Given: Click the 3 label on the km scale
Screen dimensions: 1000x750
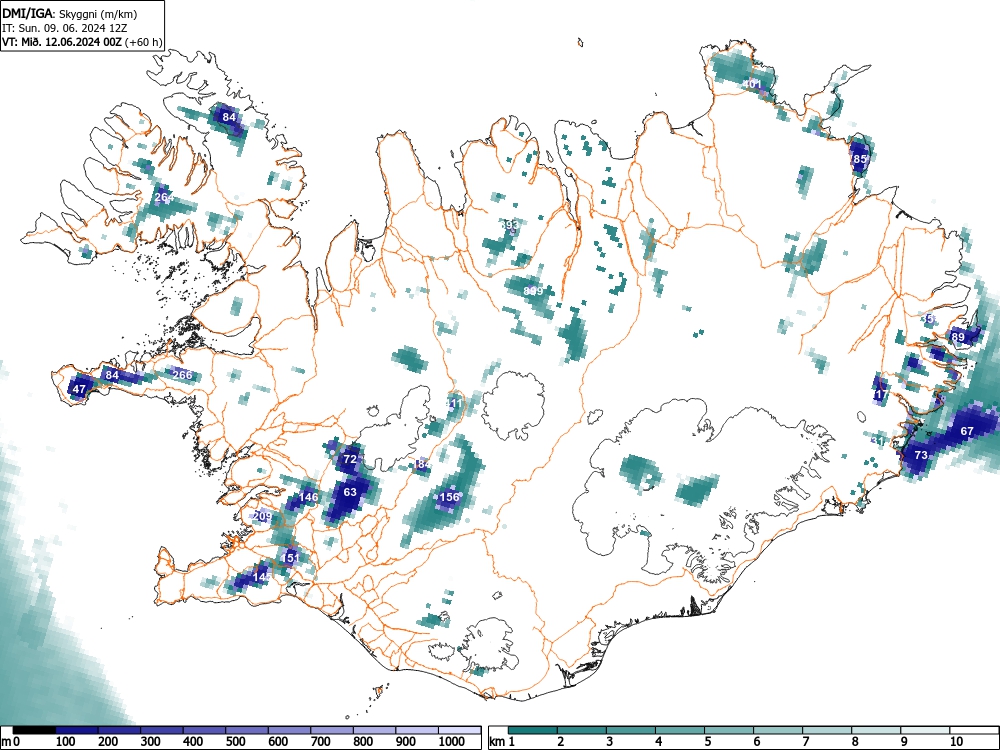Looking at the screenshot, I should pos(610,741).
